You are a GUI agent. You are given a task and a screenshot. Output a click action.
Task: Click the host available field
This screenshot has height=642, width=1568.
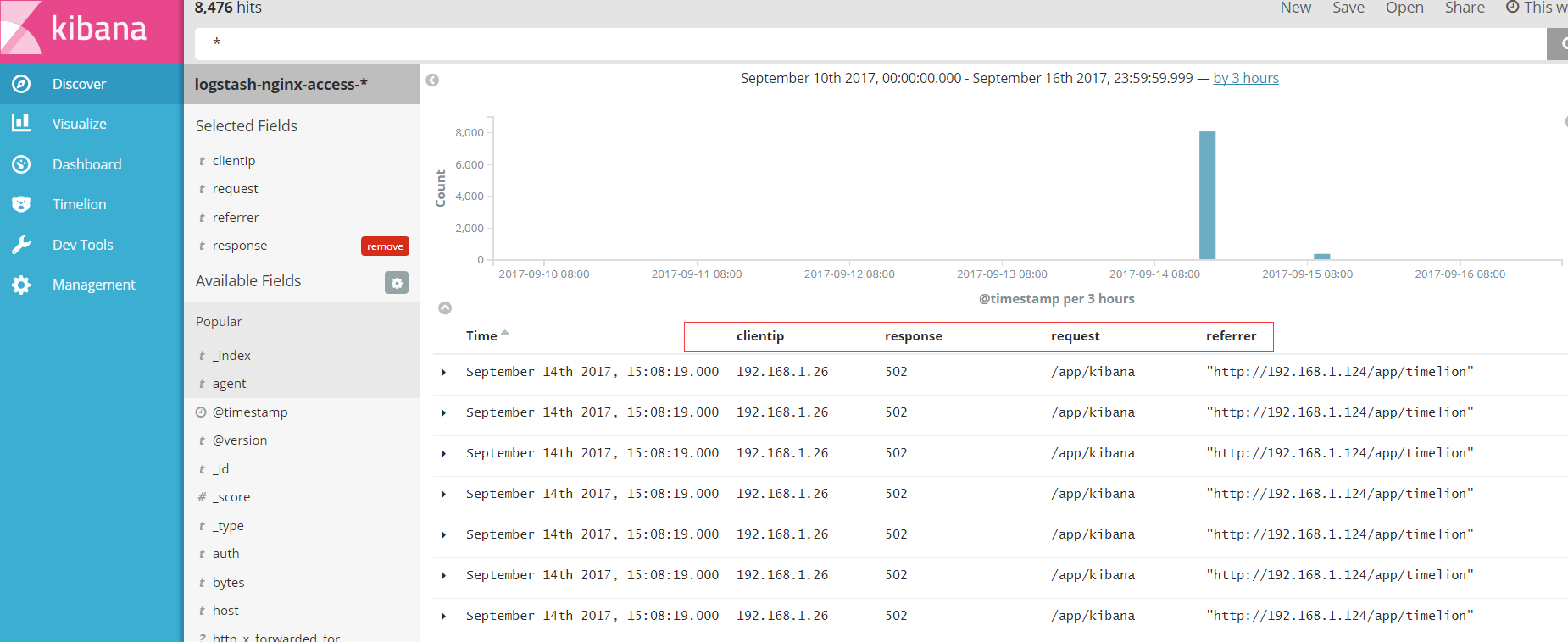click(x=225, y=611)
